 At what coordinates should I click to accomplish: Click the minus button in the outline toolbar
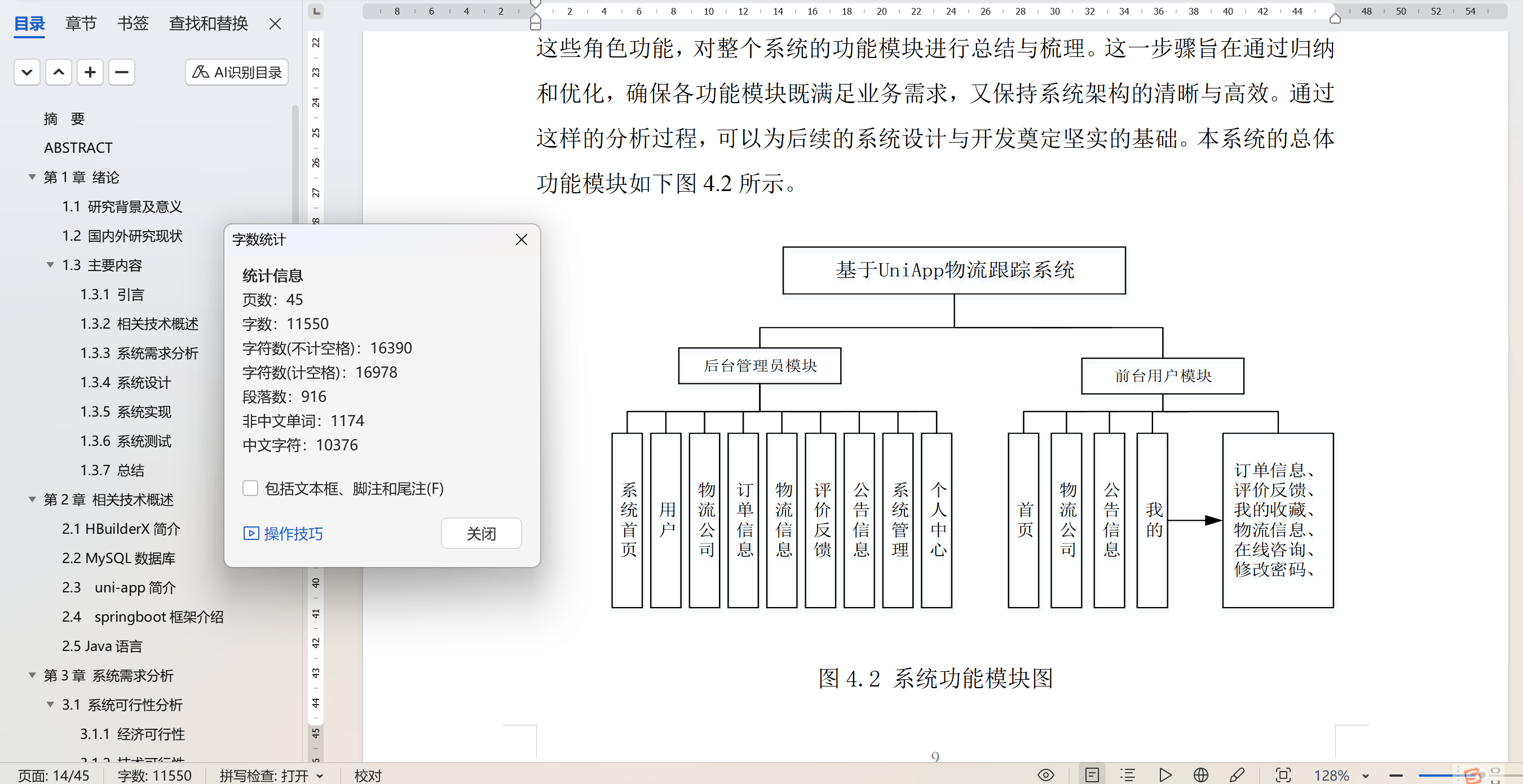(x=122, y=72)
